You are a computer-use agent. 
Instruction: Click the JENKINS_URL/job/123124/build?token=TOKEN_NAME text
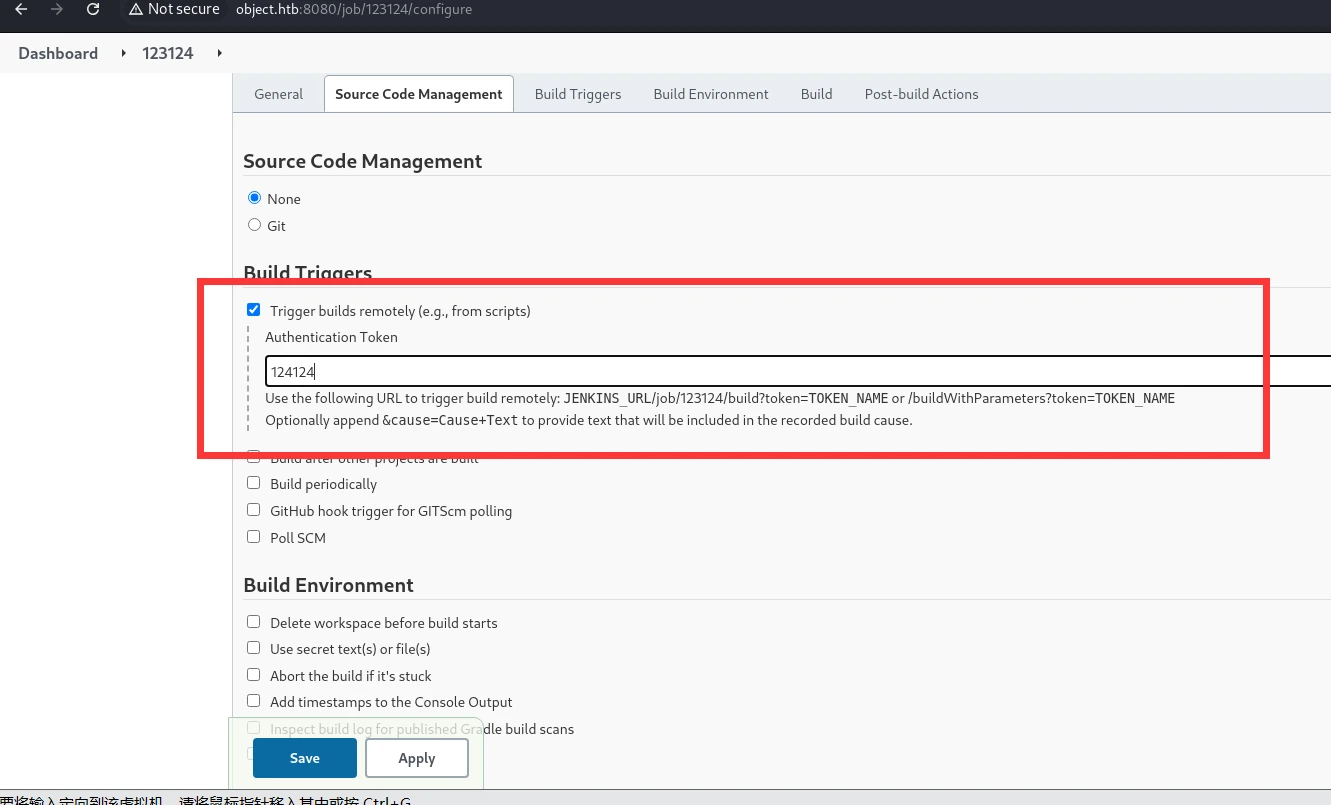726,398
